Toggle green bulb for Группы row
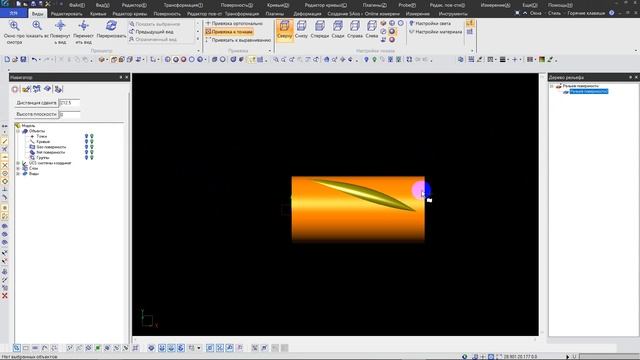Screen dimensions: 640x360 coord(91,158)
